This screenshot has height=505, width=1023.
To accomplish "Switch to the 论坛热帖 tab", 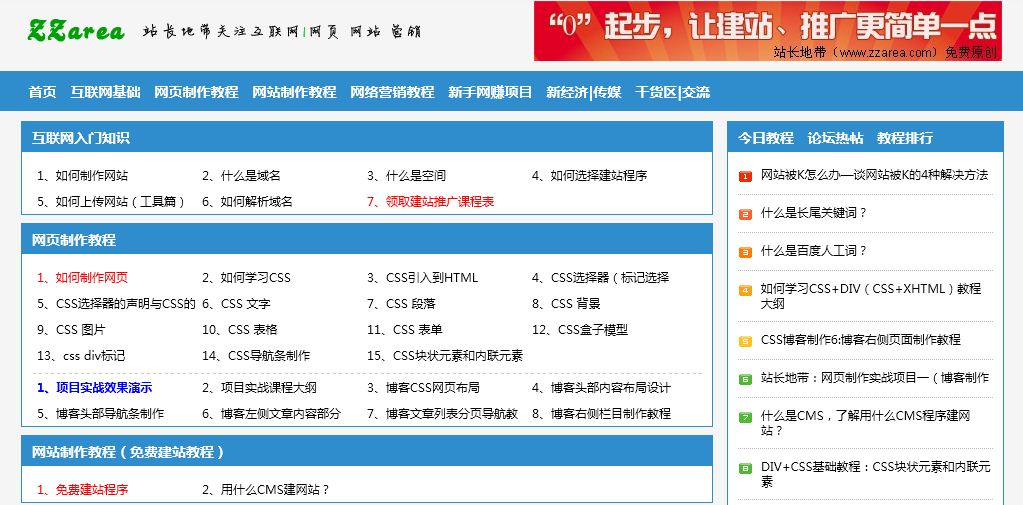I will [835, 138].
